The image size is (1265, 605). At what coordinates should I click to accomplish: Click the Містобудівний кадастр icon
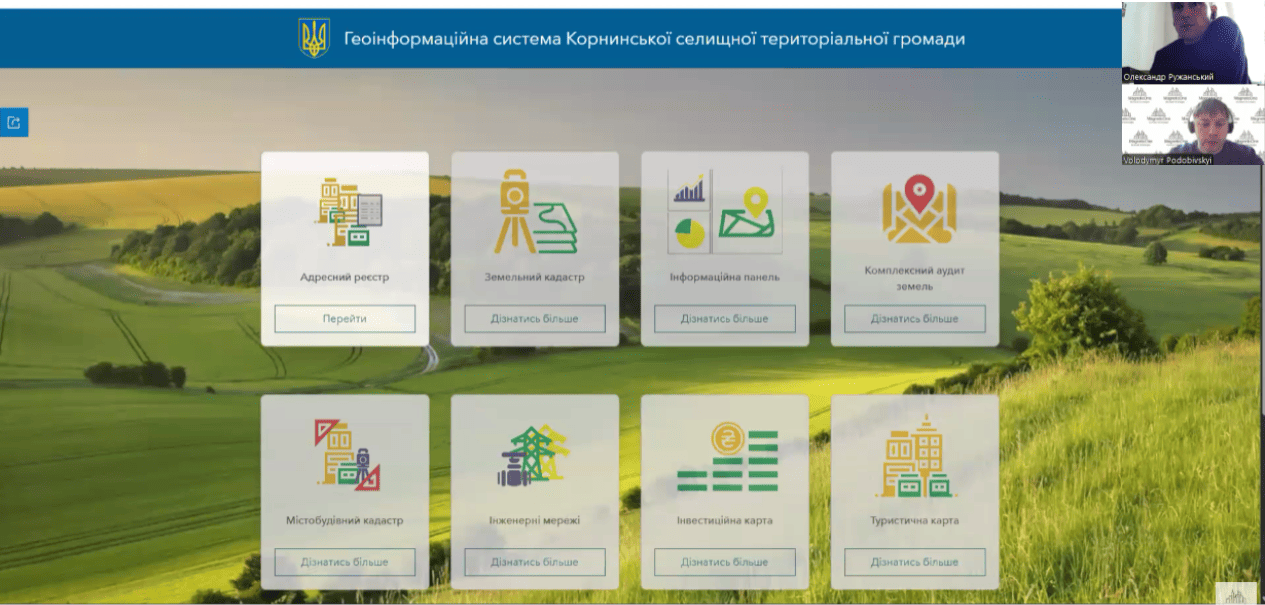[x=347, y=454]
